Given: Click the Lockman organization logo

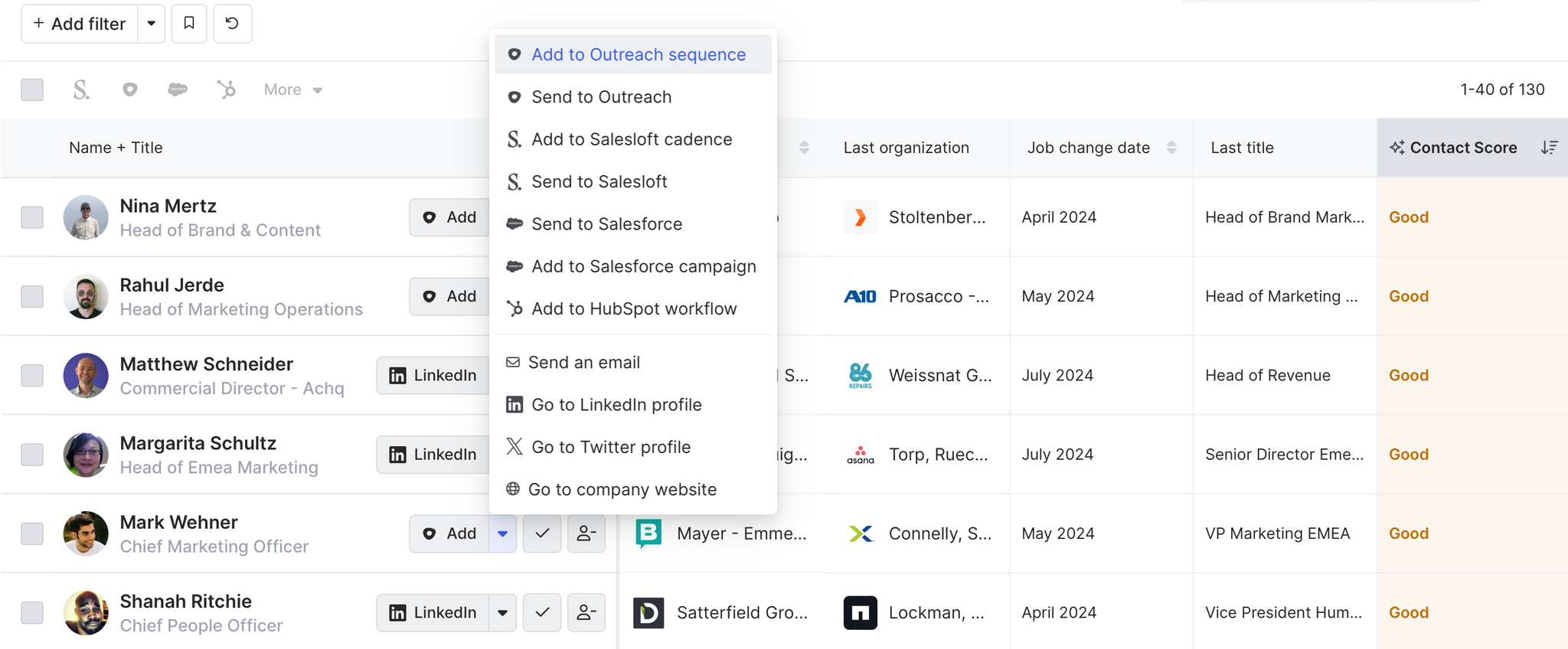Looking at the screenshot, I should click(x=861, y=612).
